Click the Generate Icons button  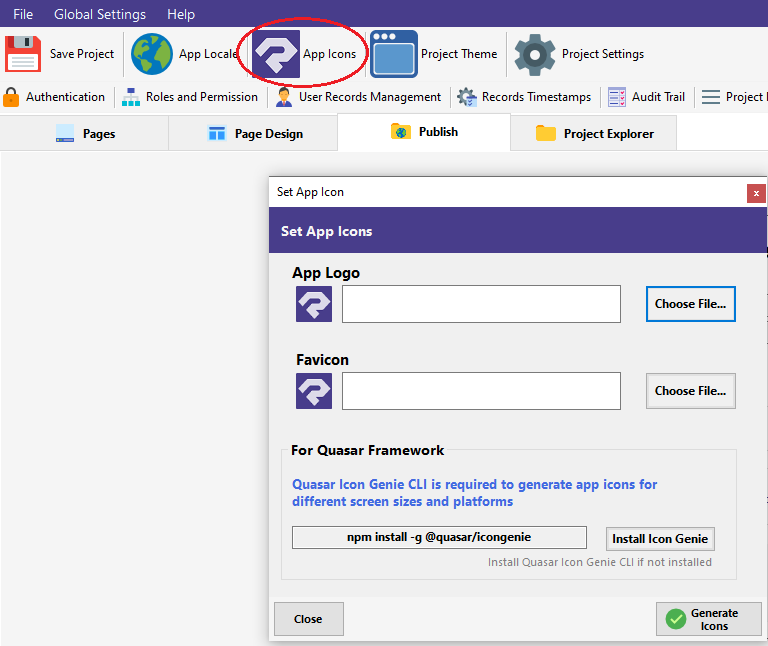[x=708, y=619]
